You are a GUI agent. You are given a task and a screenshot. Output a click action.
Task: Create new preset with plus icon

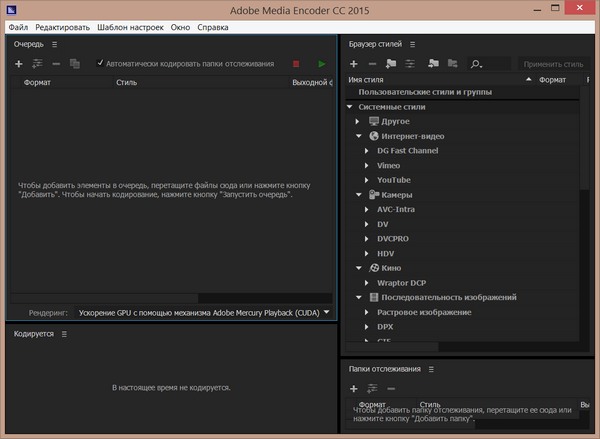pyautogui.click(x=354, y=64)
